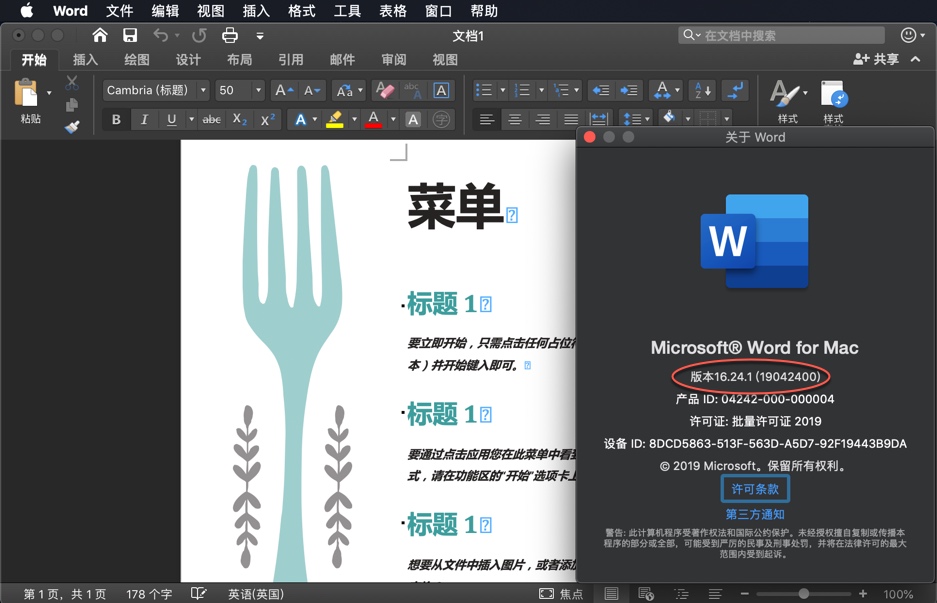Open the 第三方通知 link
The width and height of the screenshot is (937, 603).
point(754,514)
